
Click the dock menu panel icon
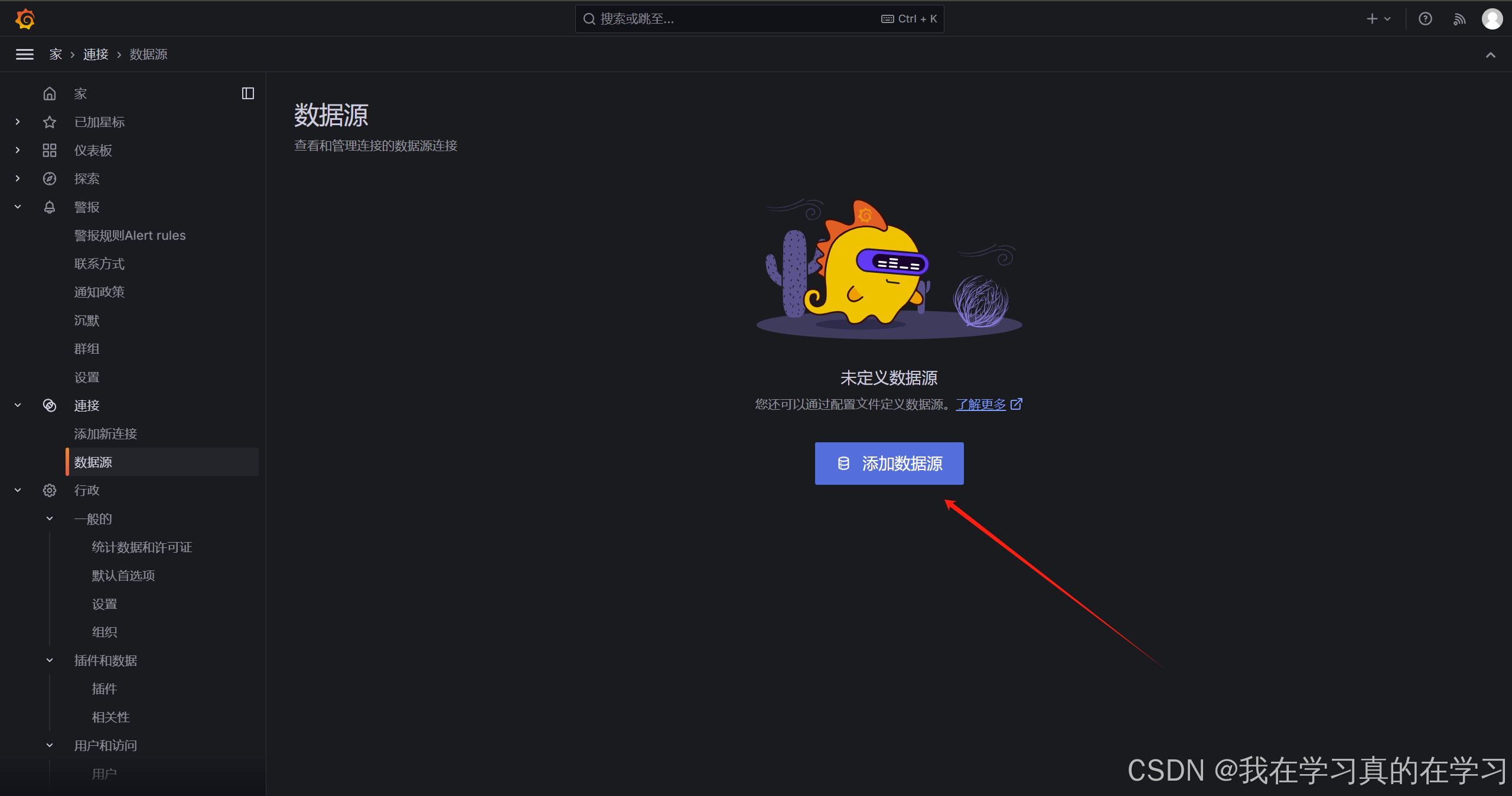coord(248,93)
